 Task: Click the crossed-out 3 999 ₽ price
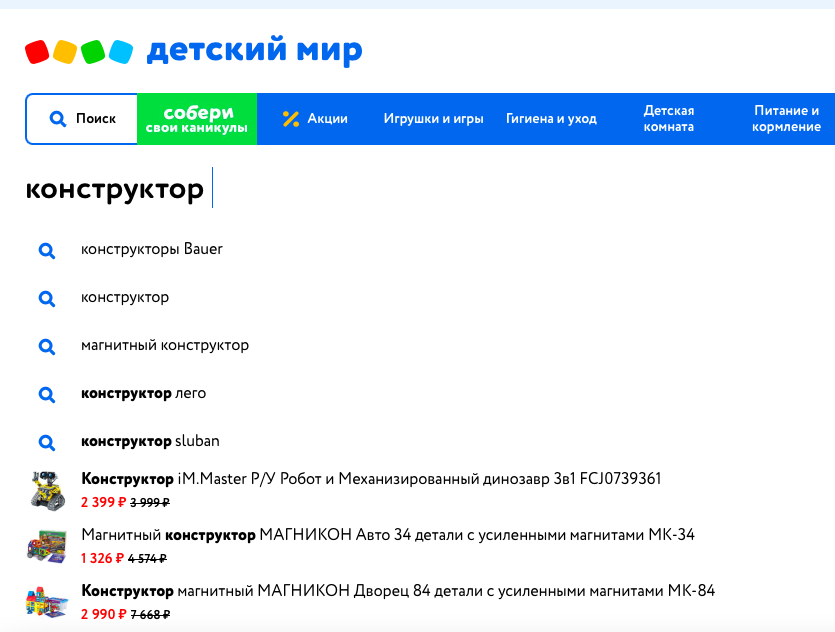tap(150, 503)
